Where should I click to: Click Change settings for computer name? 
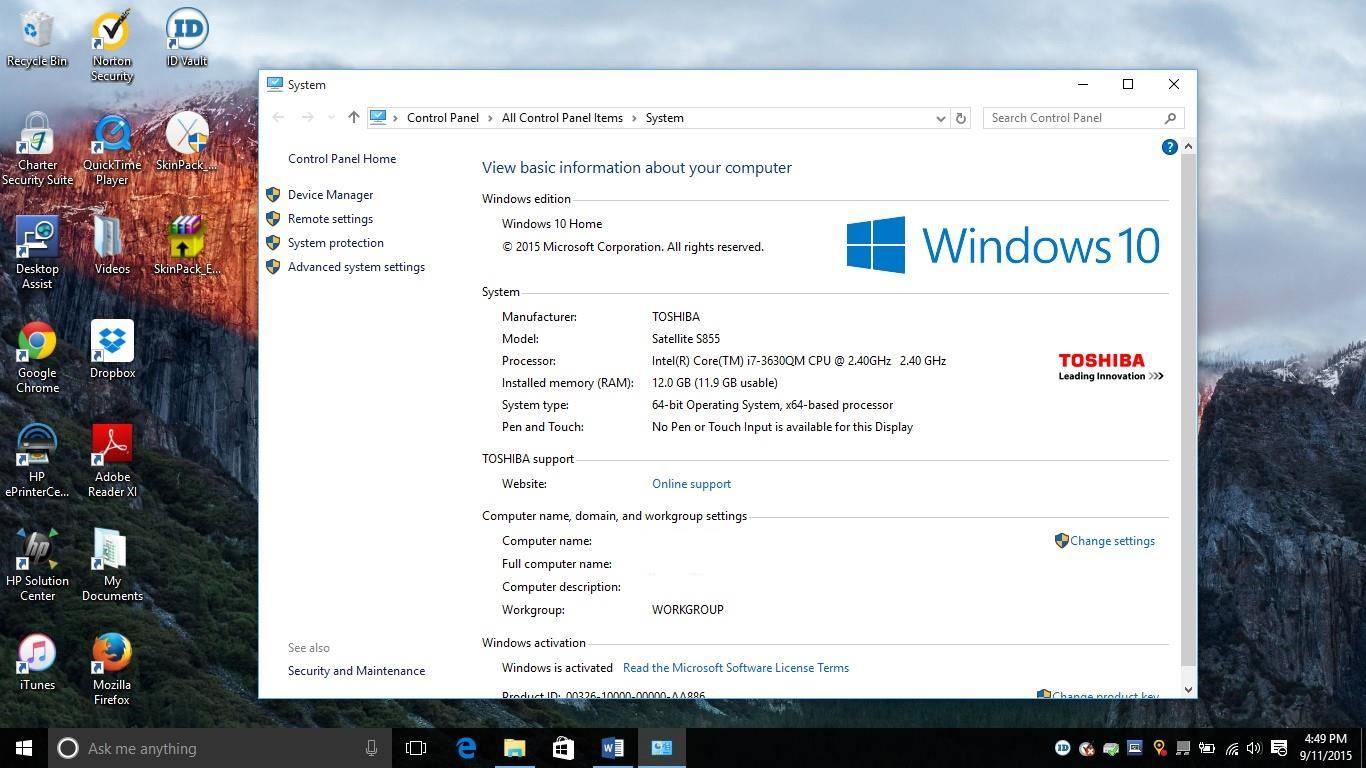tap(1111, 541)
